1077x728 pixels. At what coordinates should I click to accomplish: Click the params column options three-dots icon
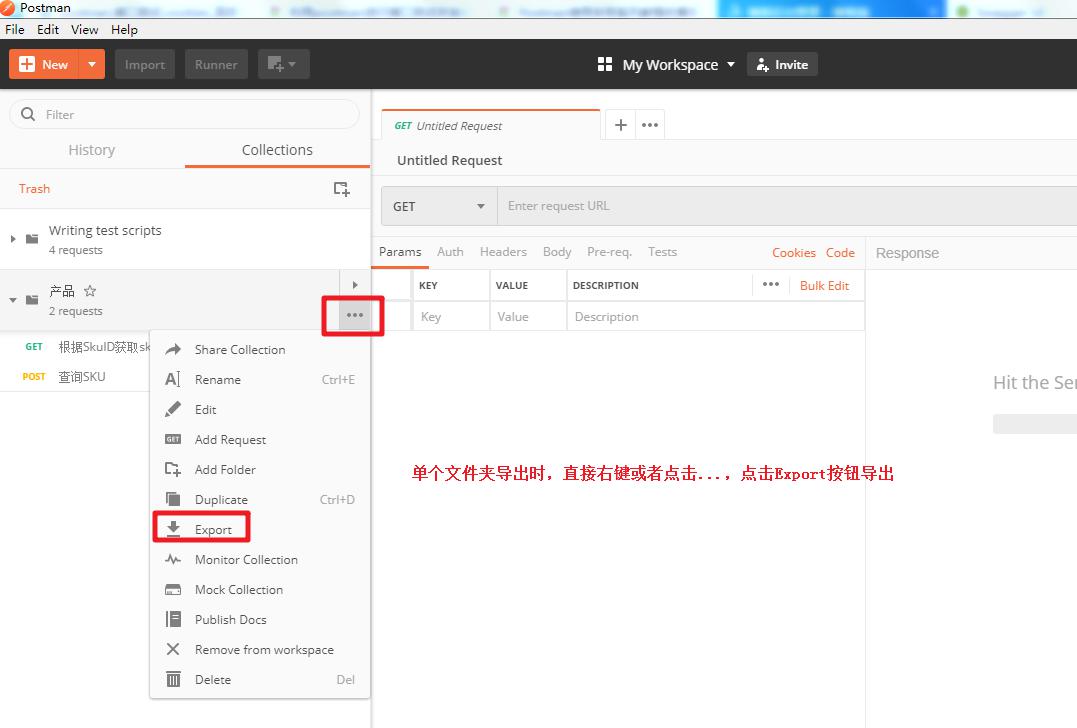tap(770, 285)
